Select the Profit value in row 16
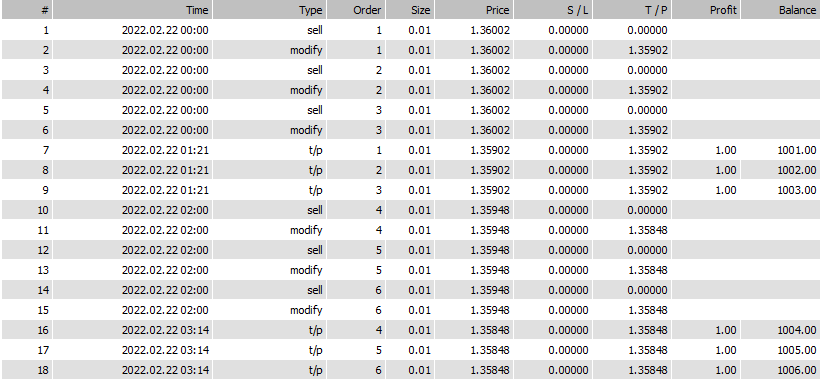The image size is (822, 379). (x=726, y=330)
